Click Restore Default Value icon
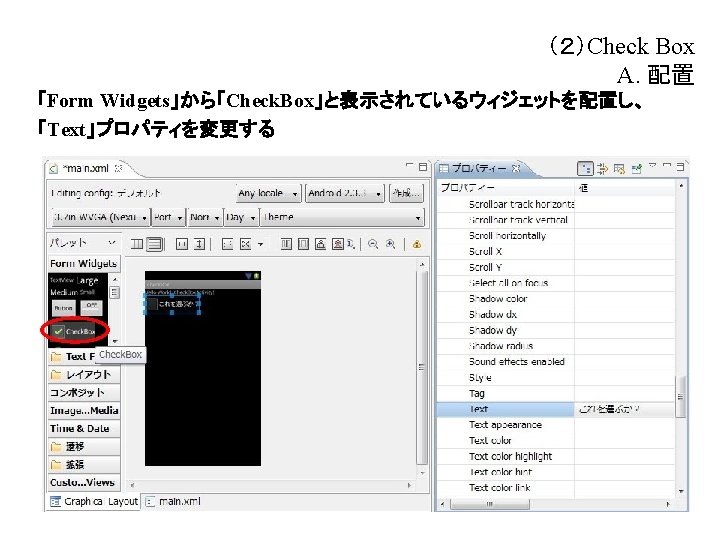This screenshot has width=720, height=540. click(619, 169)
